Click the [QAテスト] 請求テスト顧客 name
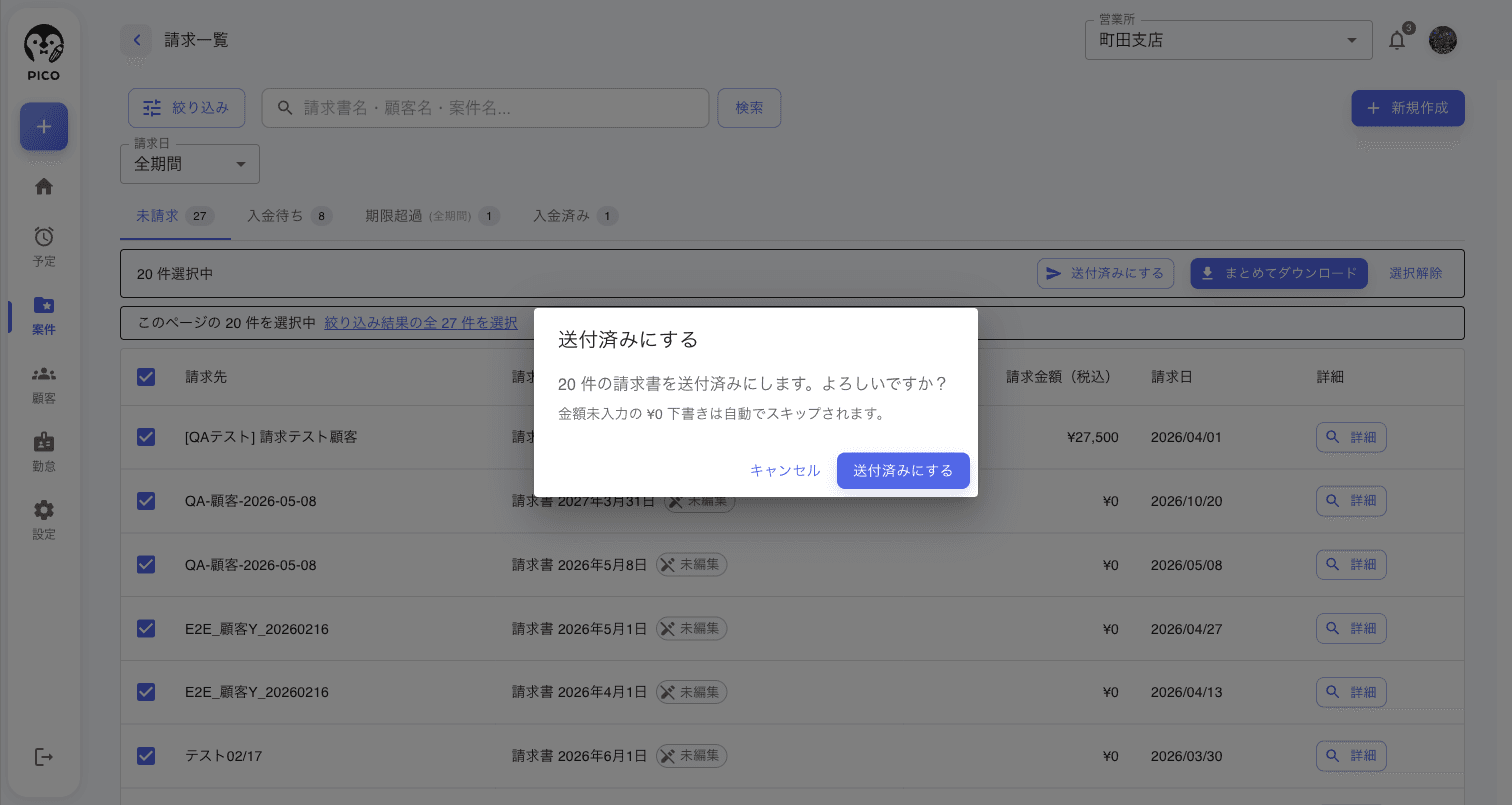This screenshot has width=1512, height=805. 271,437
